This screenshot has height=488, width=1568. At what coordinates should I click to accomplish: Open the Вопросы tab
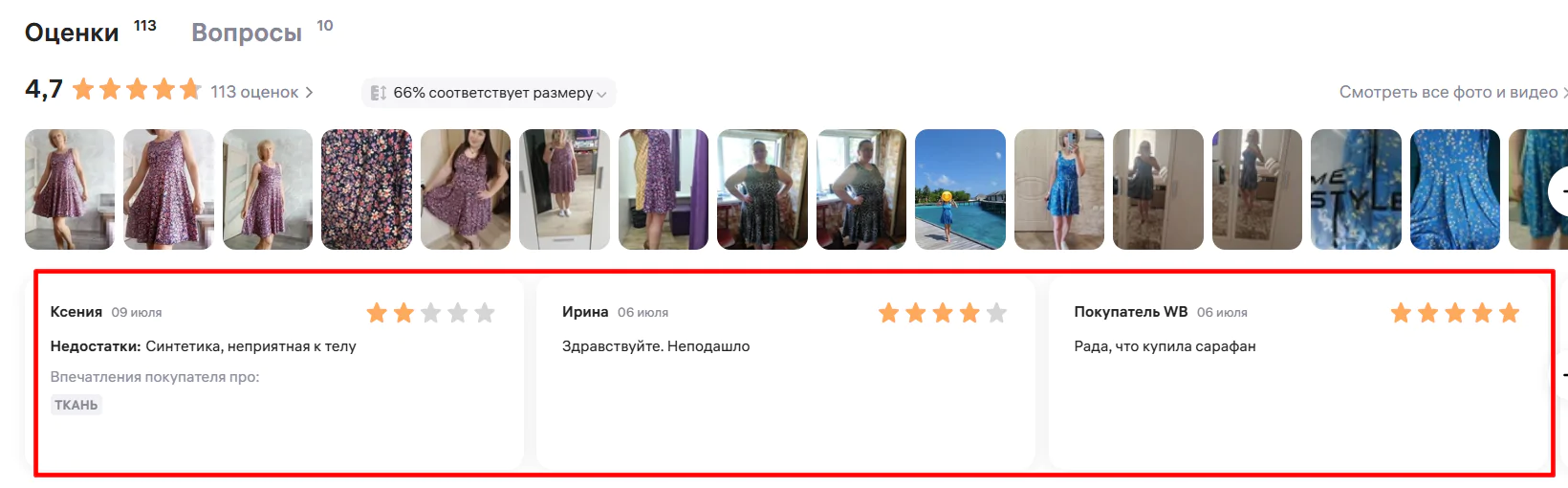pos(247,33)
